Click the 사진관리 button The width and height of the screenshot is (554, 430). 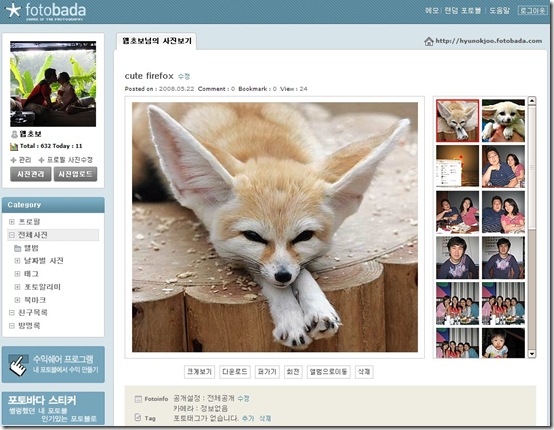[x=31, y=174]
